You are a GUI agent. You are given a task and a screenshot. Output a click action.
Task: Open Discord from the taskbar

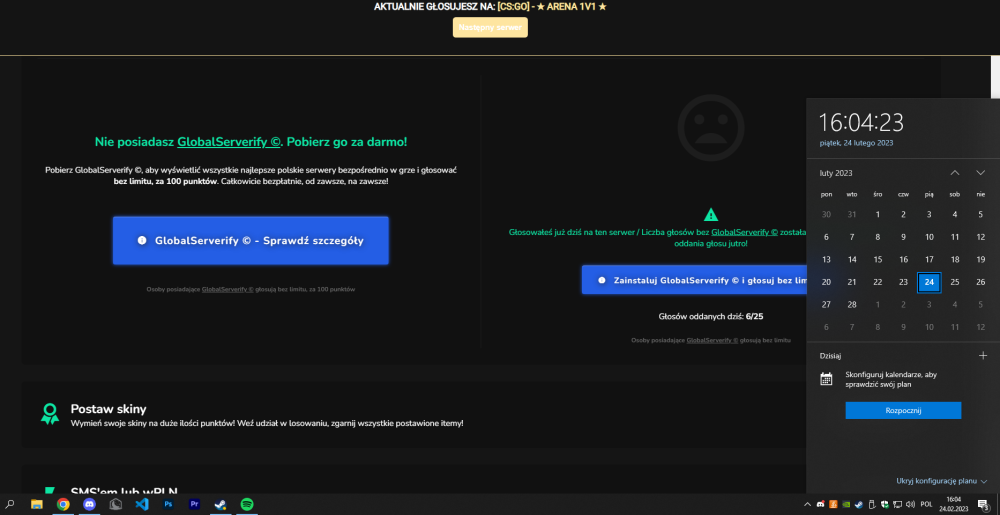[89, 504]
